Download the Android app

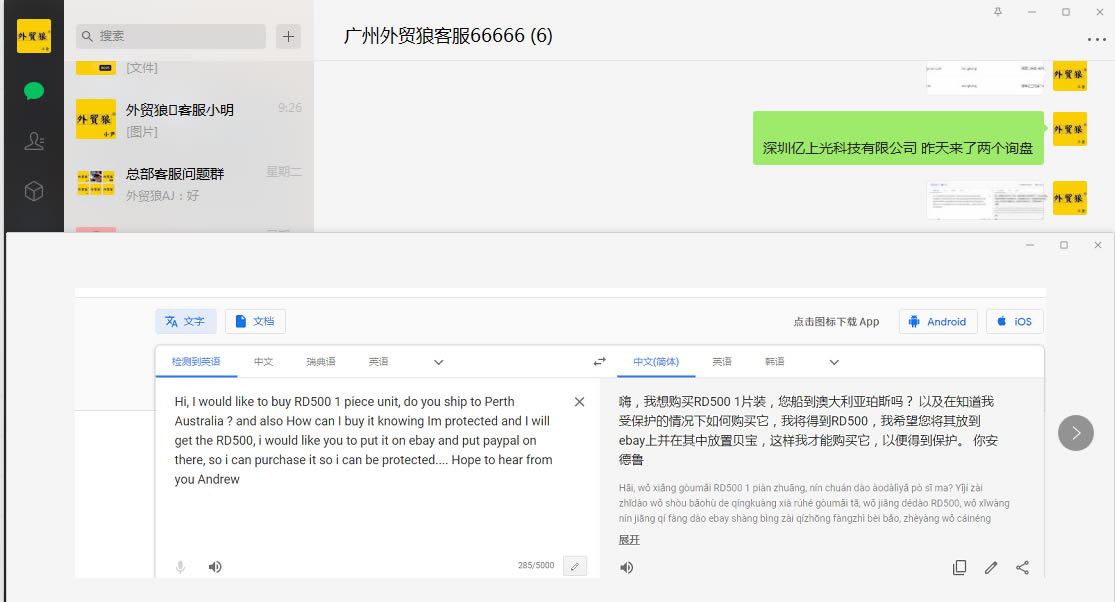(938, 321)
